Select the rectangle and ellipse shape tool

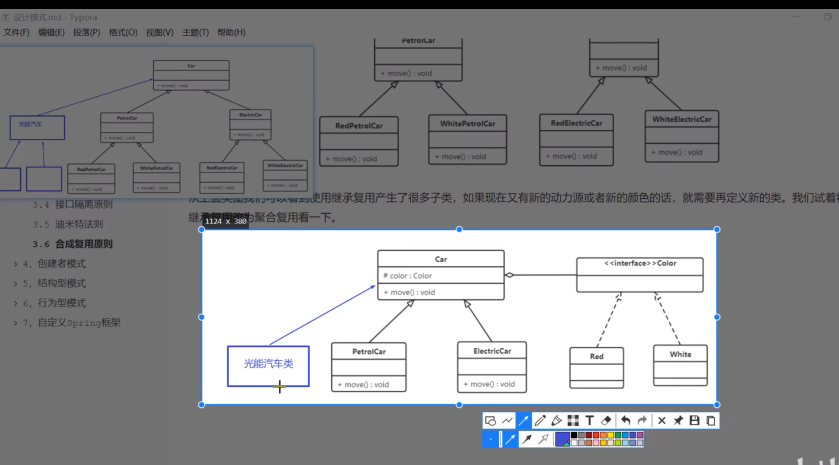click(490, 421)
